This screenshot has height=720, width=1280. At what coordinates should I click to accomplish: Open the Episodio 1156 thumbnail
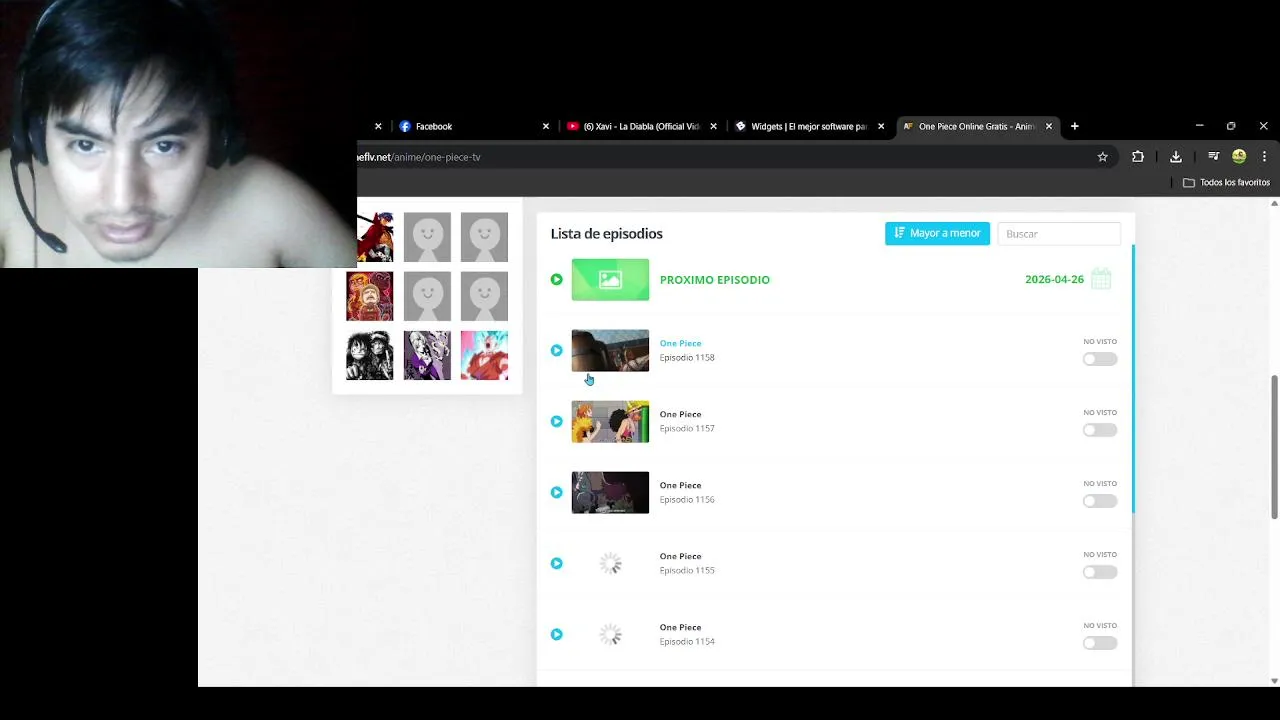click(x=610, y=493)
